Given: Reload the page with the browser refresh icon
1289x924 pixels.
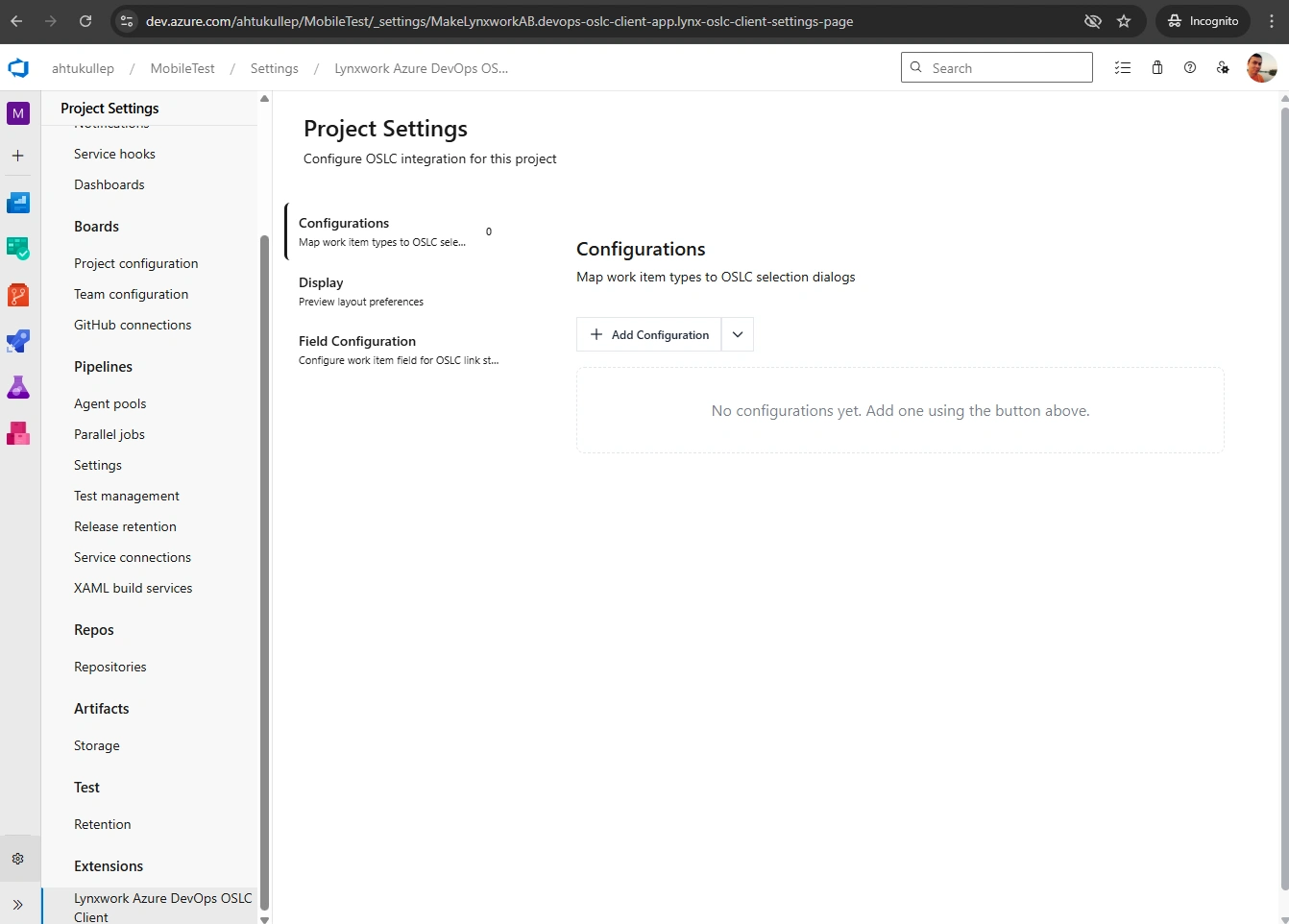Looking at the screenshot, I should click(85, 21).
